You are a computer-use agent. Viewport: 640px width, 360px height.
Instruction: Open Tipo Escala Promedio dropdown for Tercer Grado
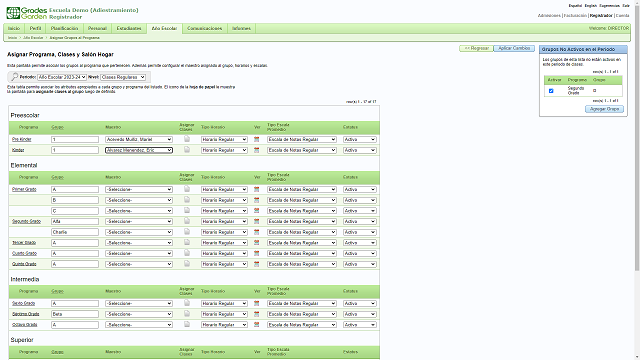[302, 242]
